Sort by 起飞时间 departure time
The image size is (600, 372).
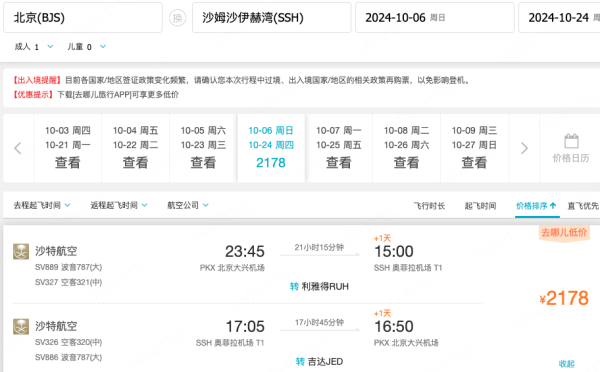click(481, 206)
